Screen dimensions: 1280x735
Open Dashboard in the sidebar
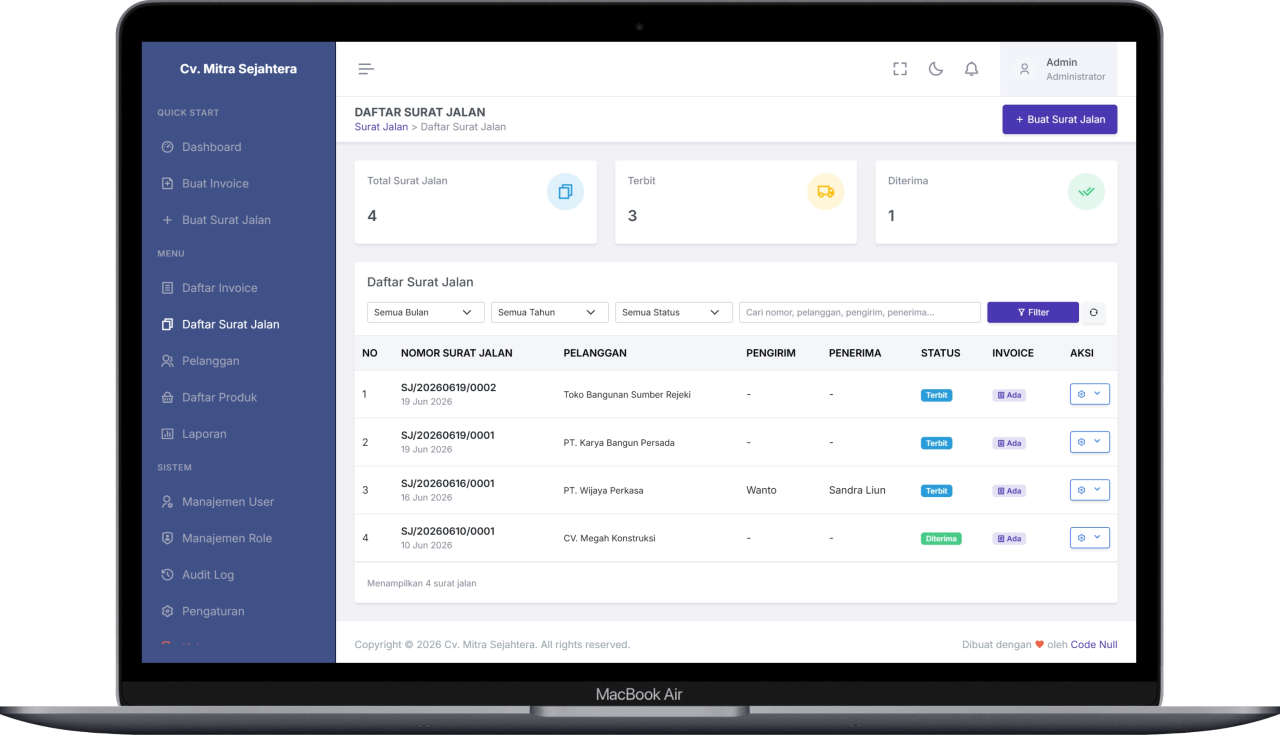click(x=211, y=147)
